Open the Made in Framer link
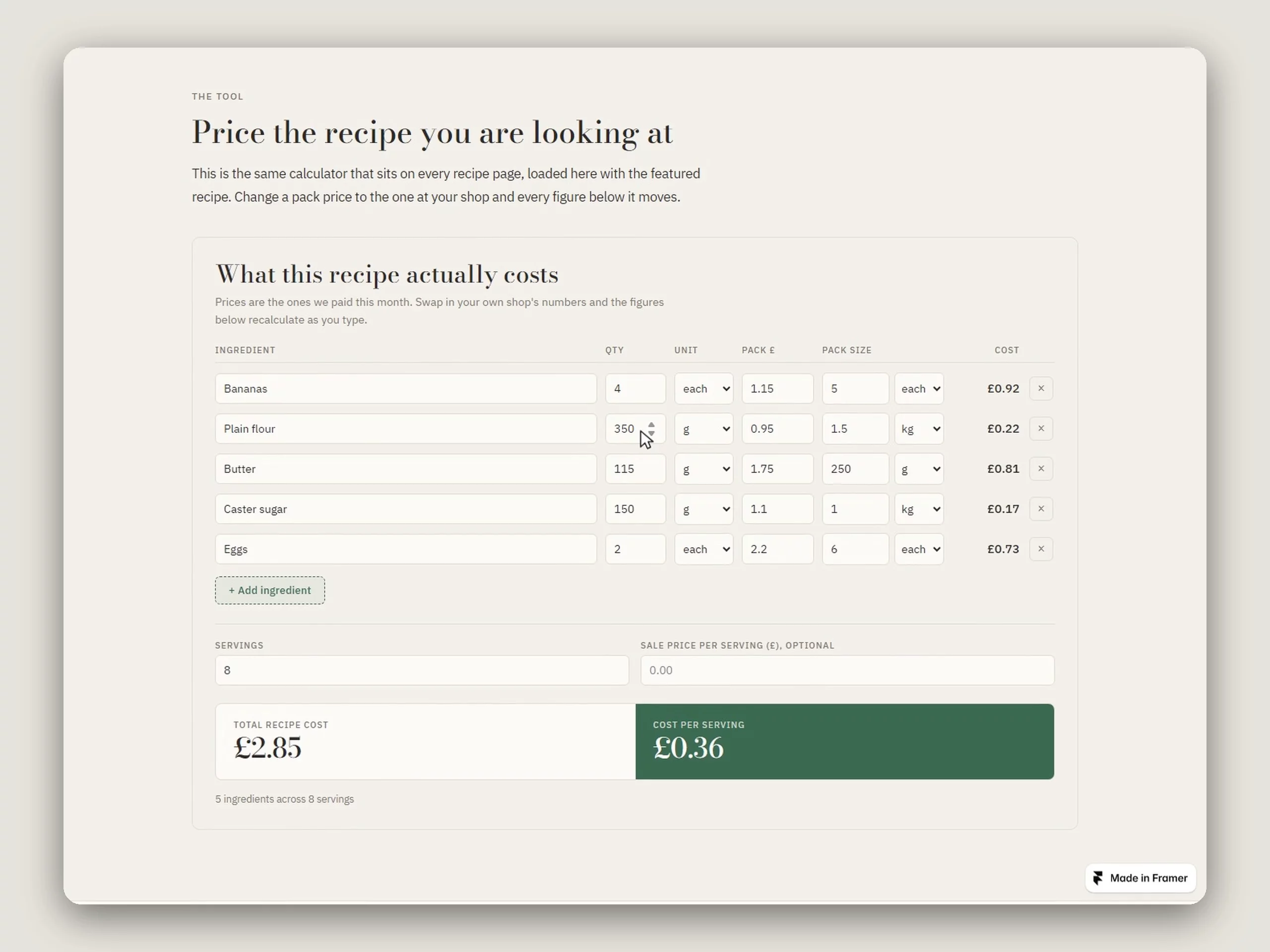 1140,878
